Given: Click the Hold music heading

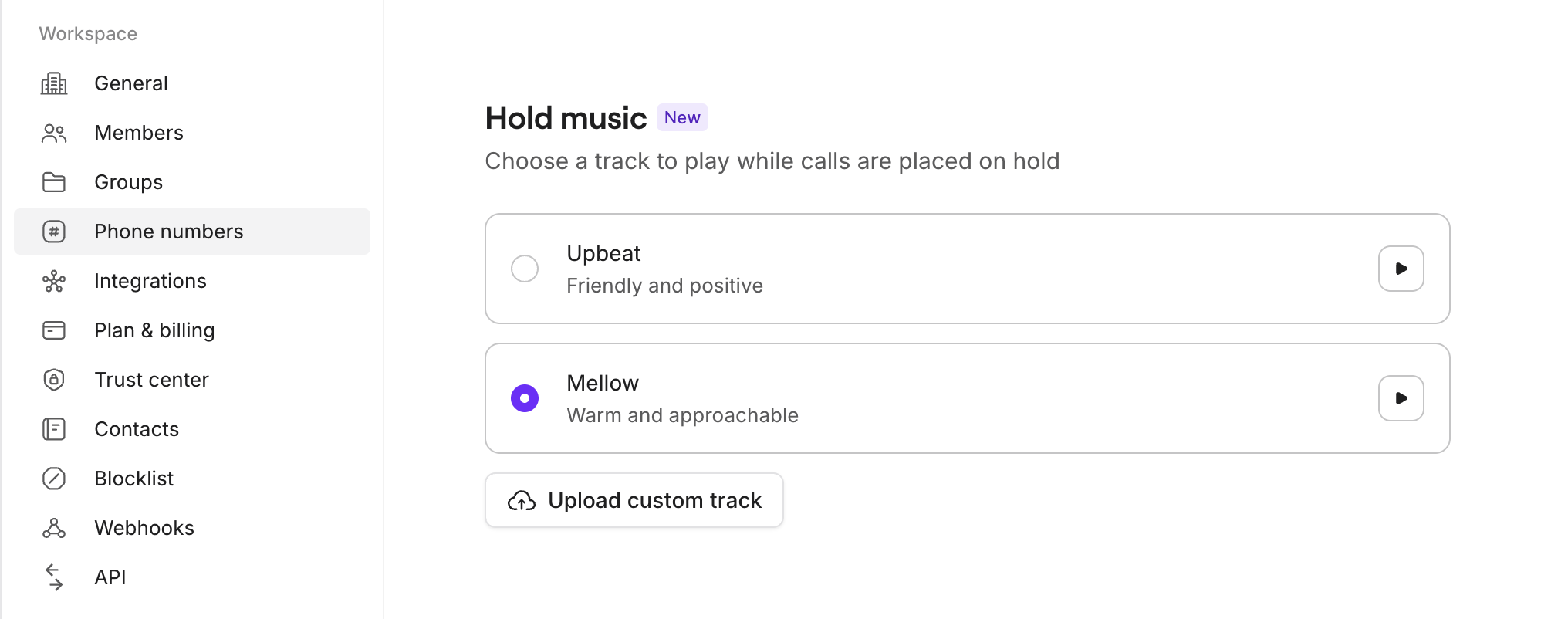Looking at the screenshot, I should pyautogui.click(x=566, y=117).
